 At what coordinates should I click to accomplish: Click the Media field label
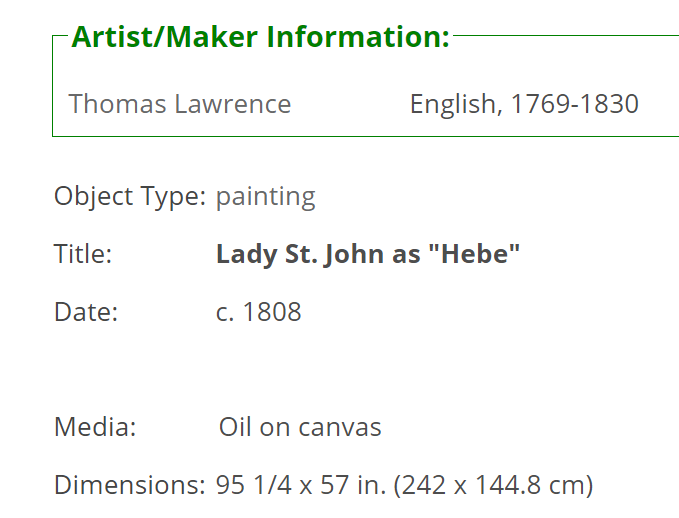(95, 427)
